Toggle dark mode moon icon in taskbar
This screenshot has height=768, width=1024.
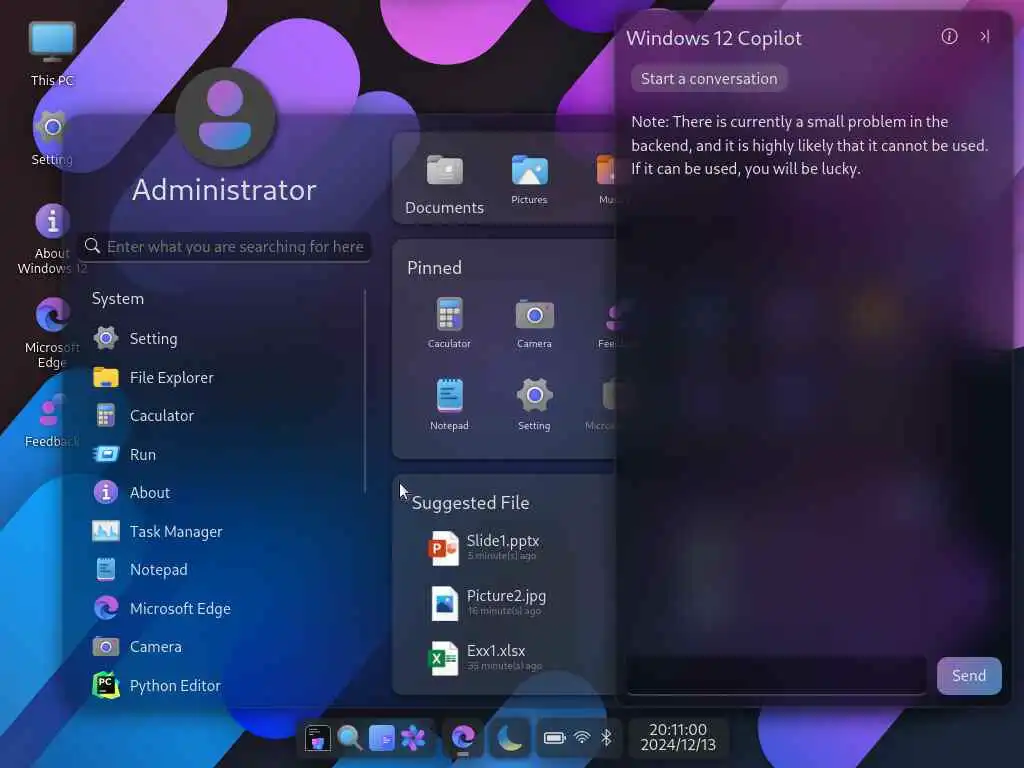(x=509, y=738)
